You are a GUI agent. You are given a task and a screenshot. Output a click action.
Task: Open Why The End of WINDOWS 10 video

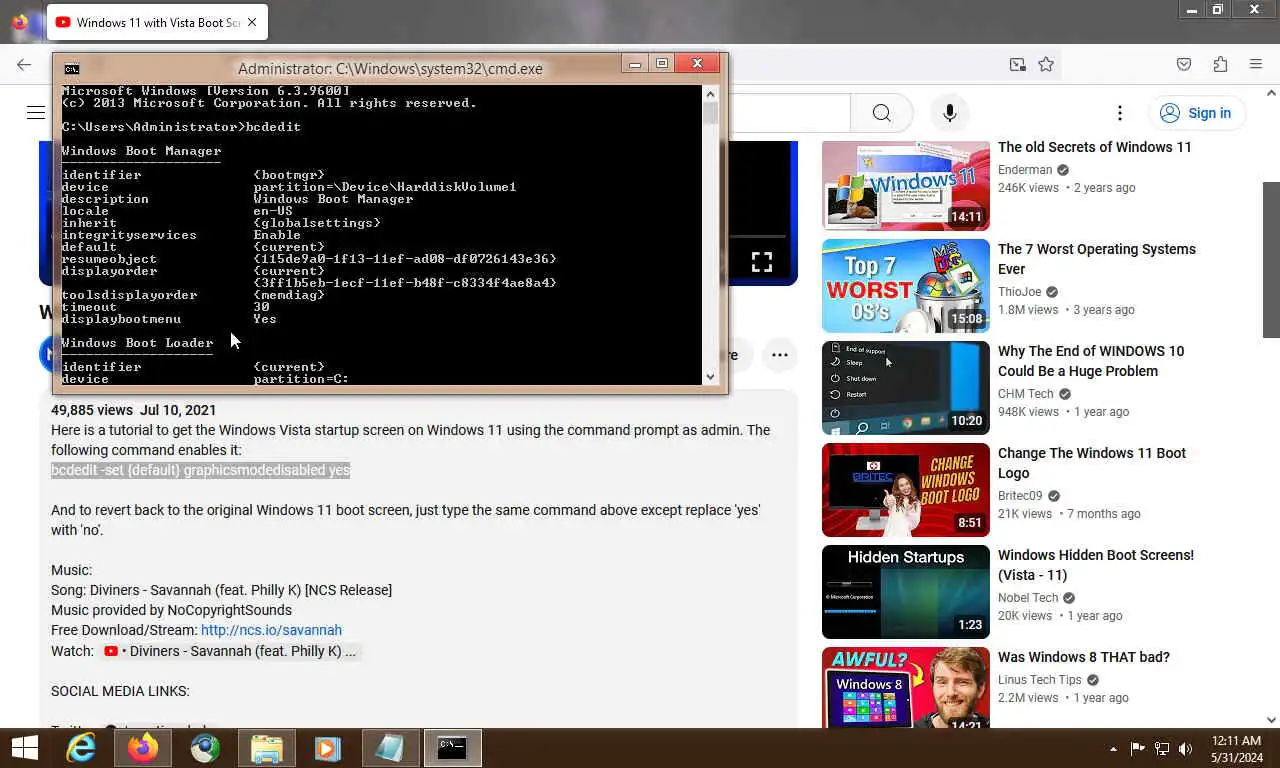(1090, 361)
